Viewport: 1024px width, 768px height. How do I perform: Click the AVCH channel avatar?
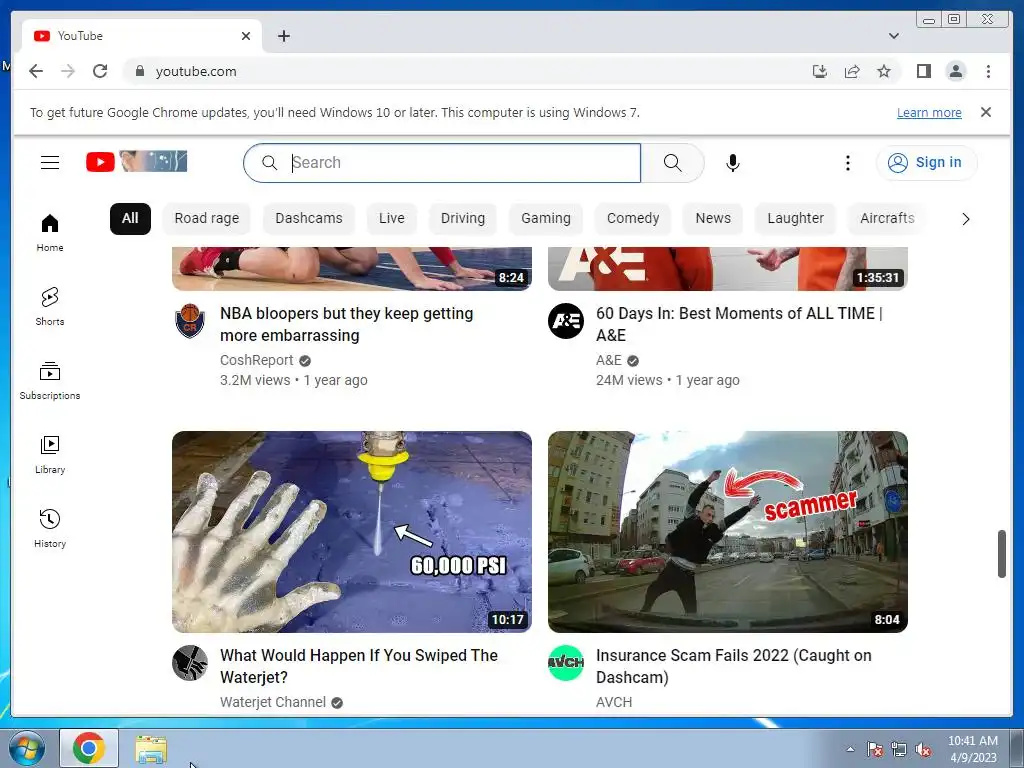[566, 663]
